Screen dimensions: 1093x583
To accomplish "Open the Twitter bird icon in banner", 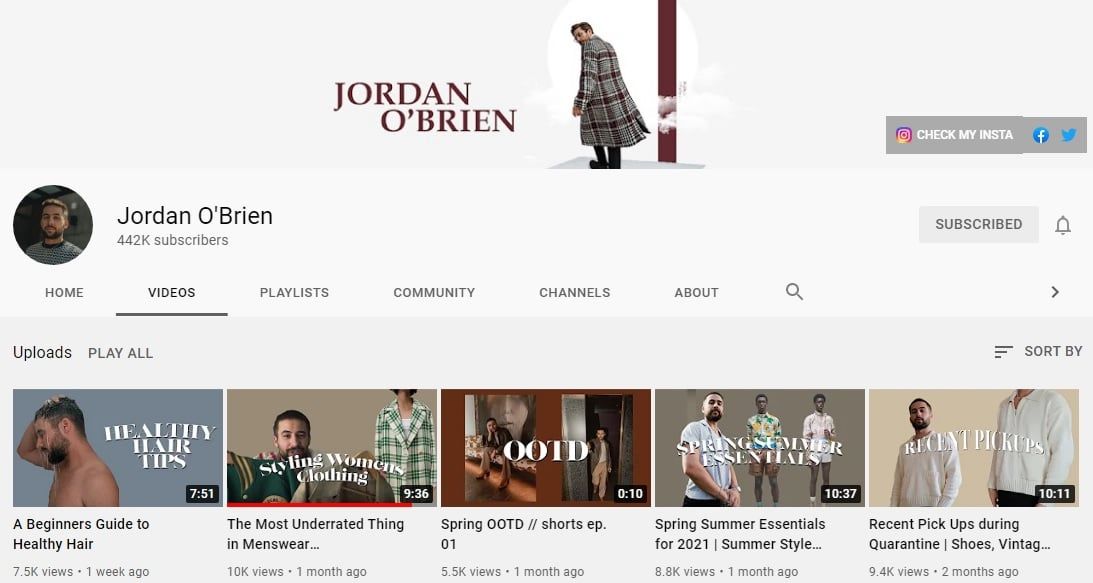I will click(x=1069, y=135).
